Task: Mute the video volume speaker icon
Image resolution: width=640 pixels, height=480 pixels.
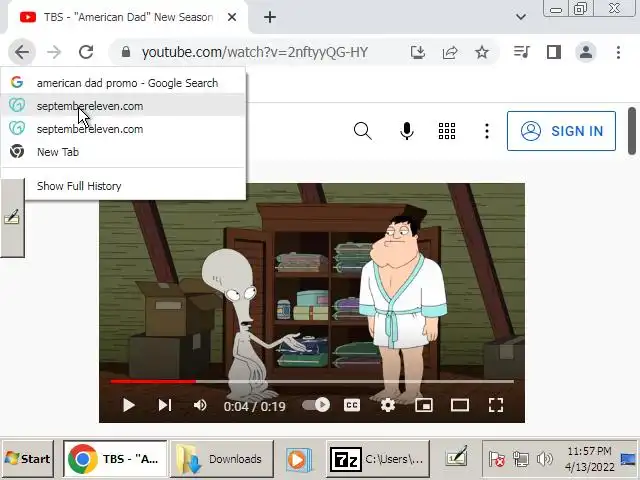Action: pyautogui.click(x=200, y=405)
